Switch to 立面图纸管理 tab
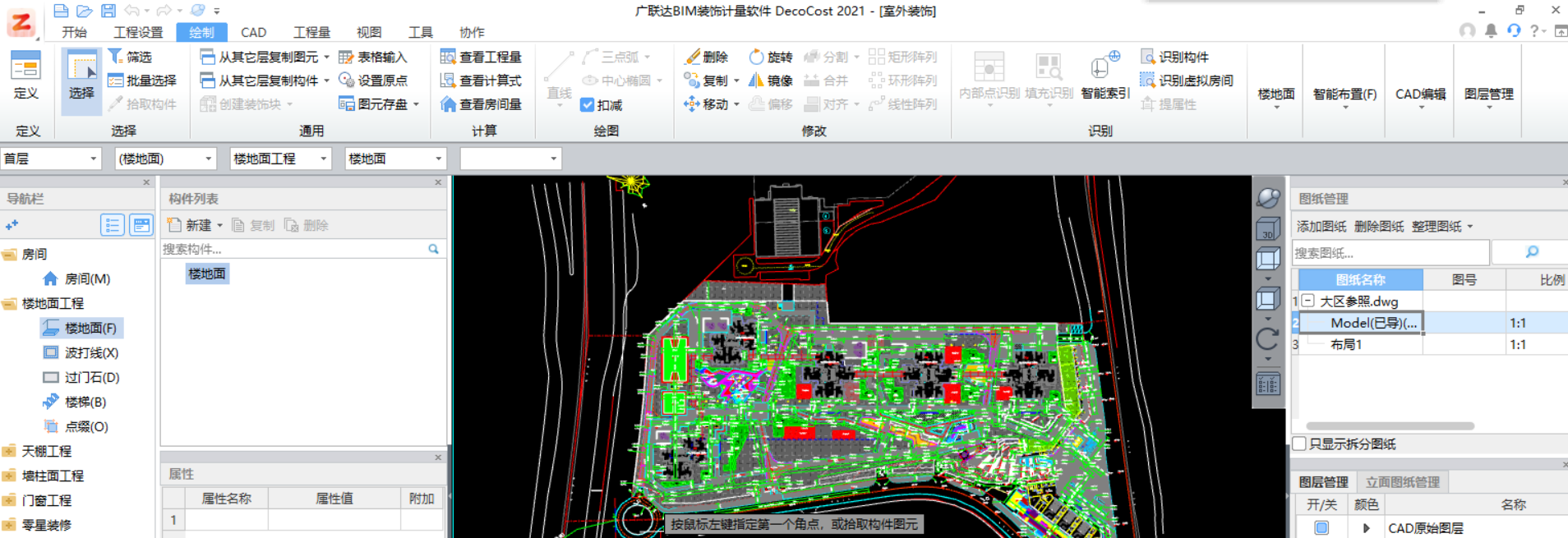1568x538 pixels. click(x=1402, y=482)
